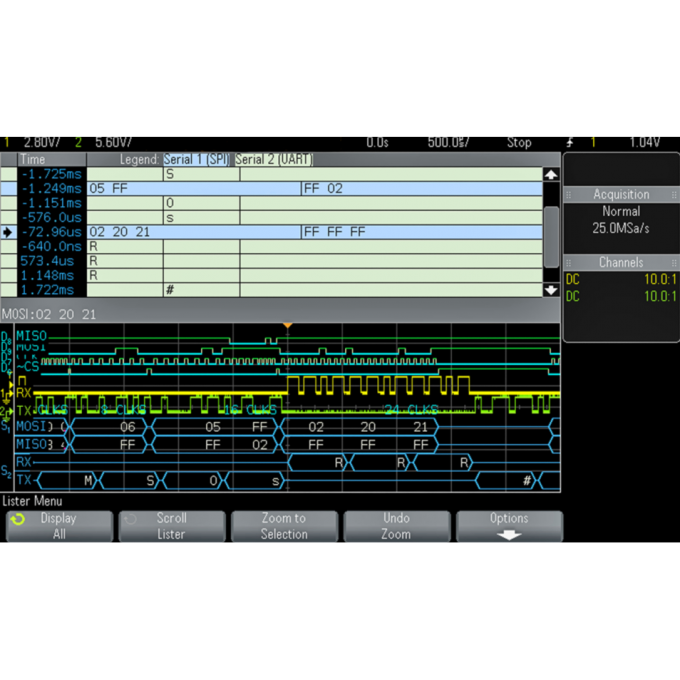Click the lister scrollbar thumb
This screenshot has width=680, height=680.
pos(551,237)
